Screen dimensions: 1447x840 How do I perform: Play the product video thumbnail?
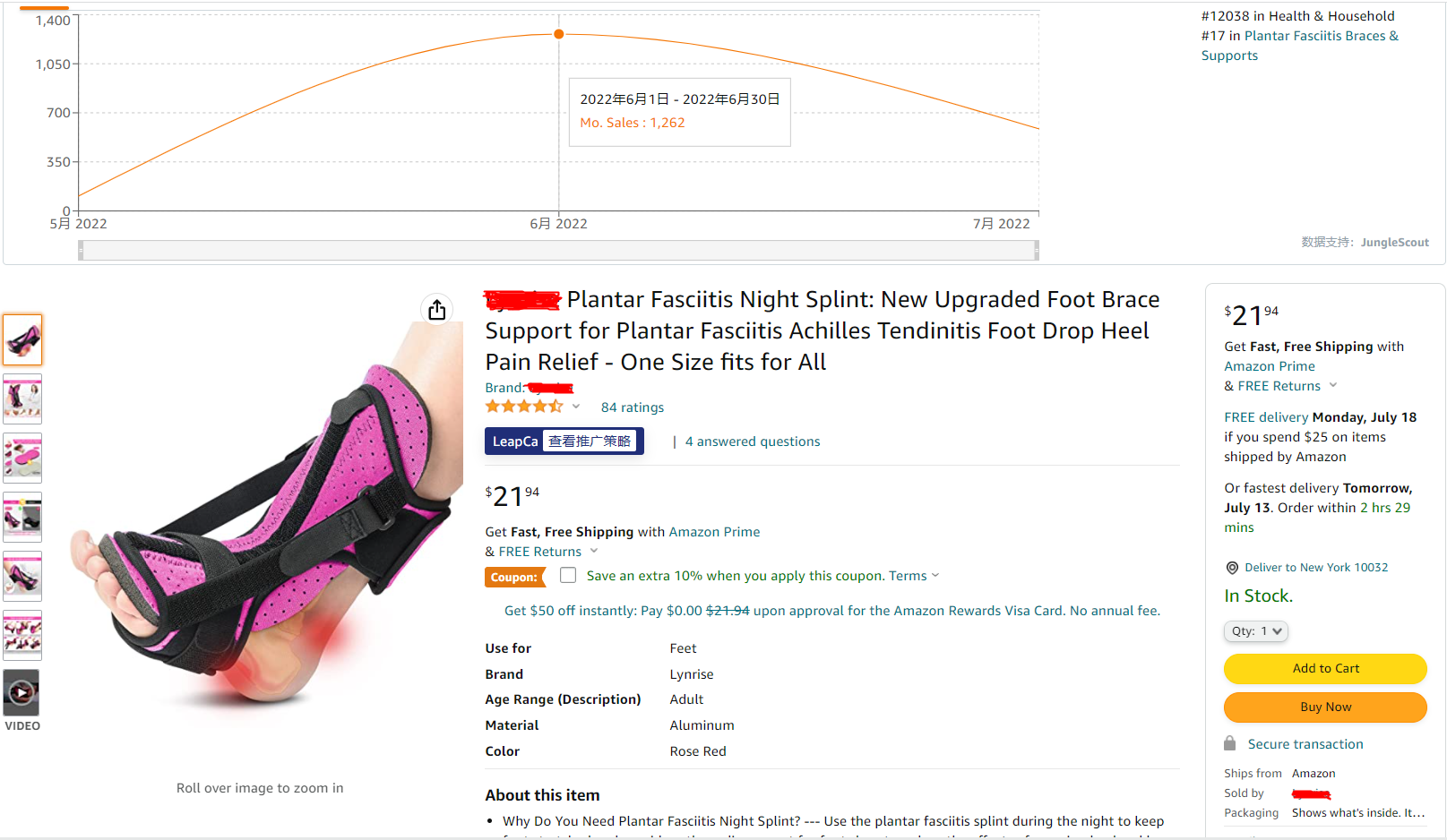(22, 692)
